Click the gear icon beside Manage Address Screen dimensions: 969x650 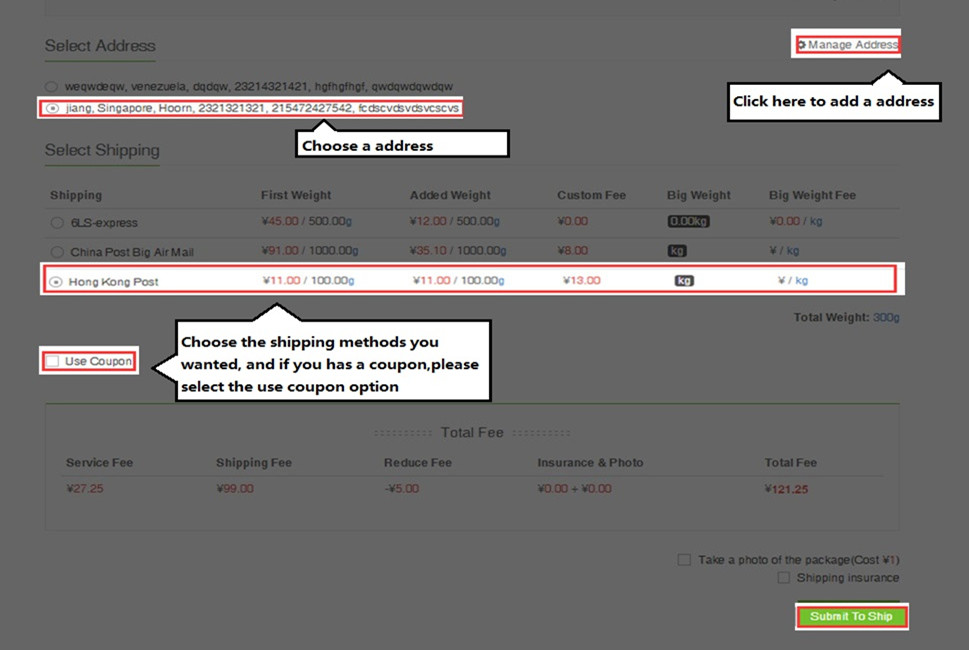point(802,45)
